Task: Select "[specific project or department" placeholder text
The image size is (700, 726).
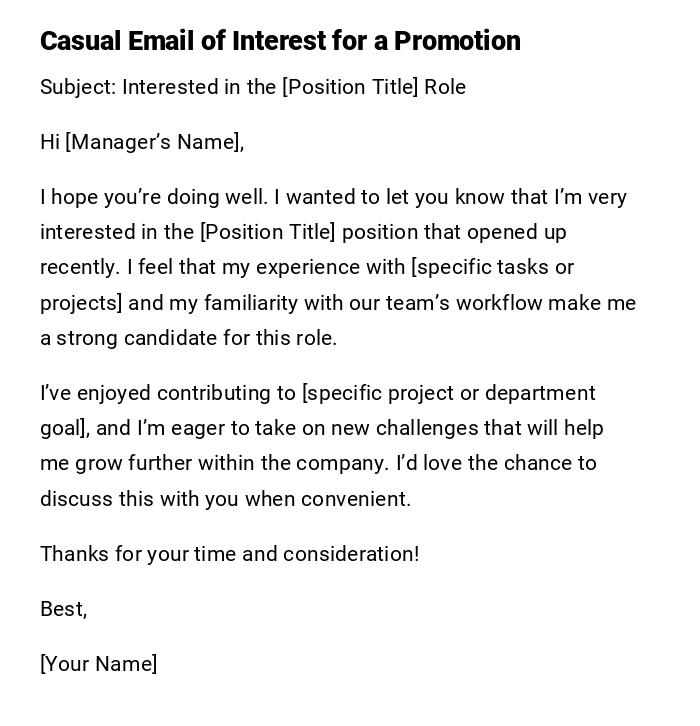Action: [x=448, y=393]
